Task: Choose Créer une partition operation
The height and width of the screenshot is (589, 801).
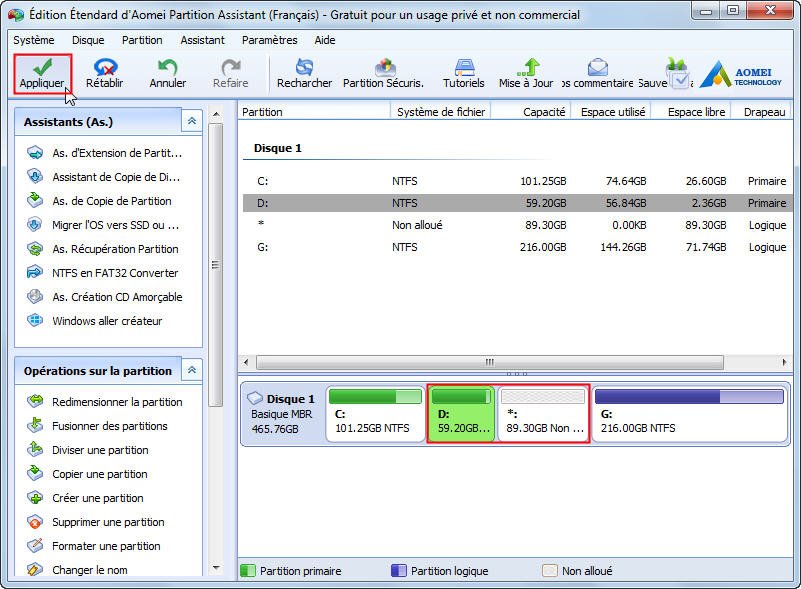Action: (85, 498)
